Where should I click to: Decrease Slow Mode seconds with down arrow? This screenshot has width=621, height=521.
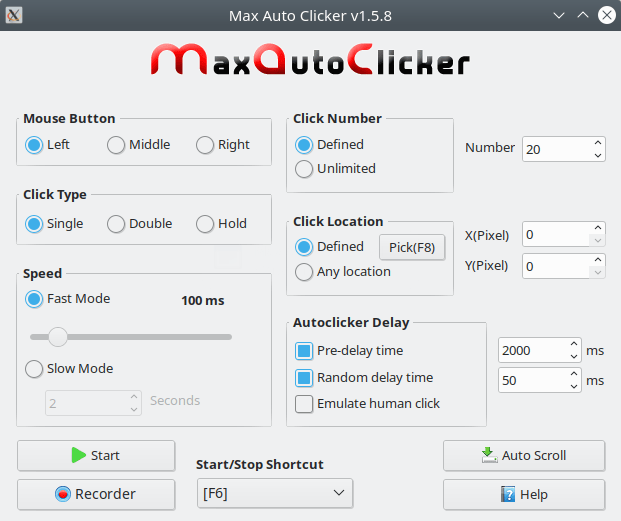pos(134,409)
